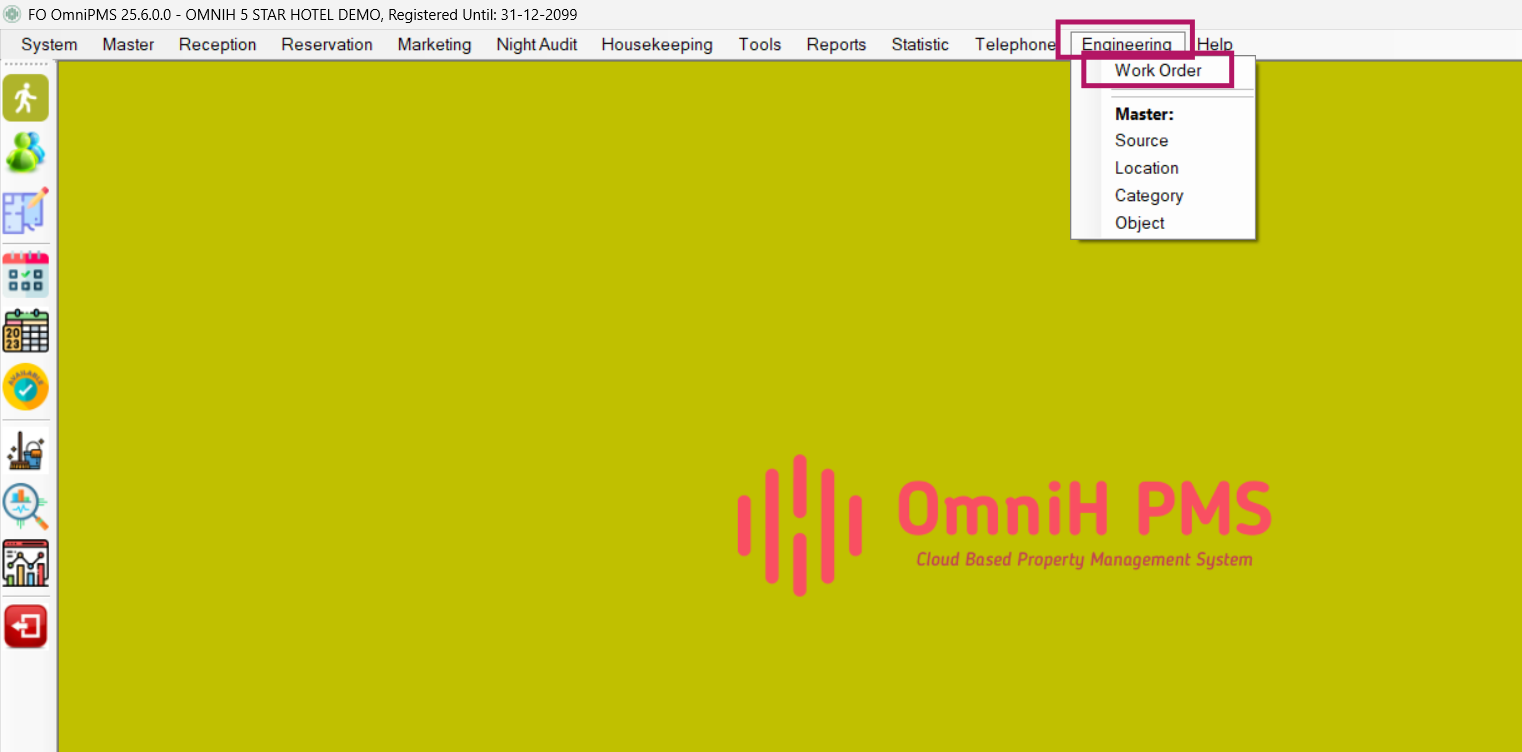
Task: Click the red exit logout icon
Action: [25, 627]
